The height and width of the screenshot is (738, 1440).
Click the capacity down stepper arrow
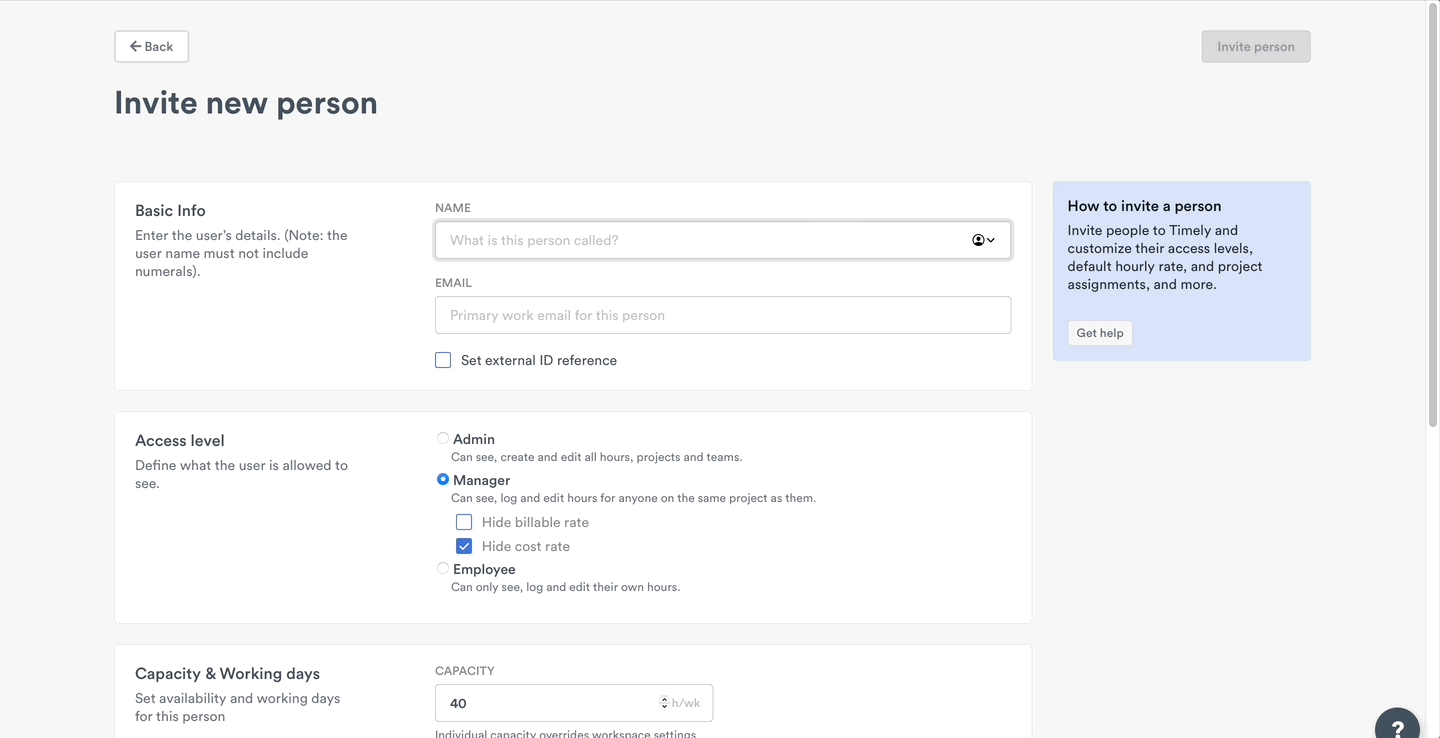(663, 707)
